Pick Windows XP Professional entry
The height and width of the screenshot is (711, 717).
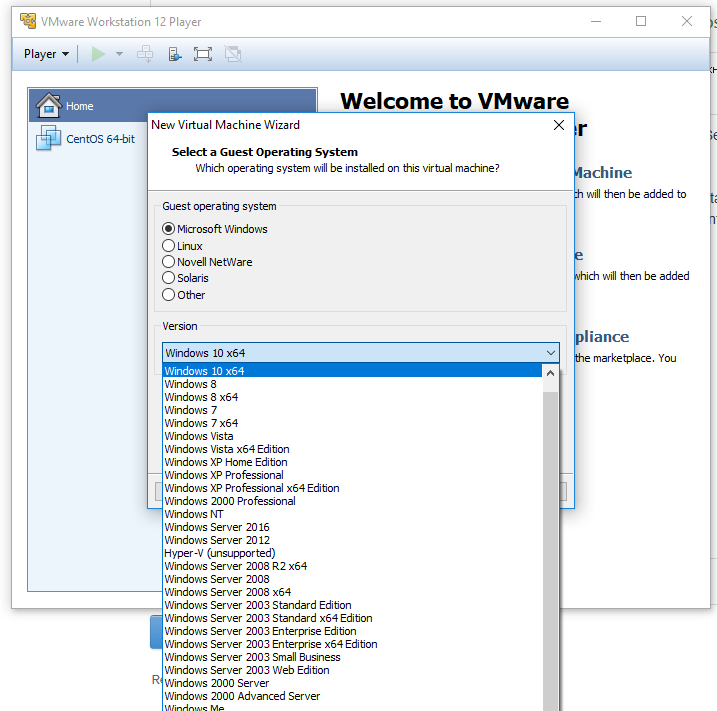pyautogui.click(x=353, y=475)
